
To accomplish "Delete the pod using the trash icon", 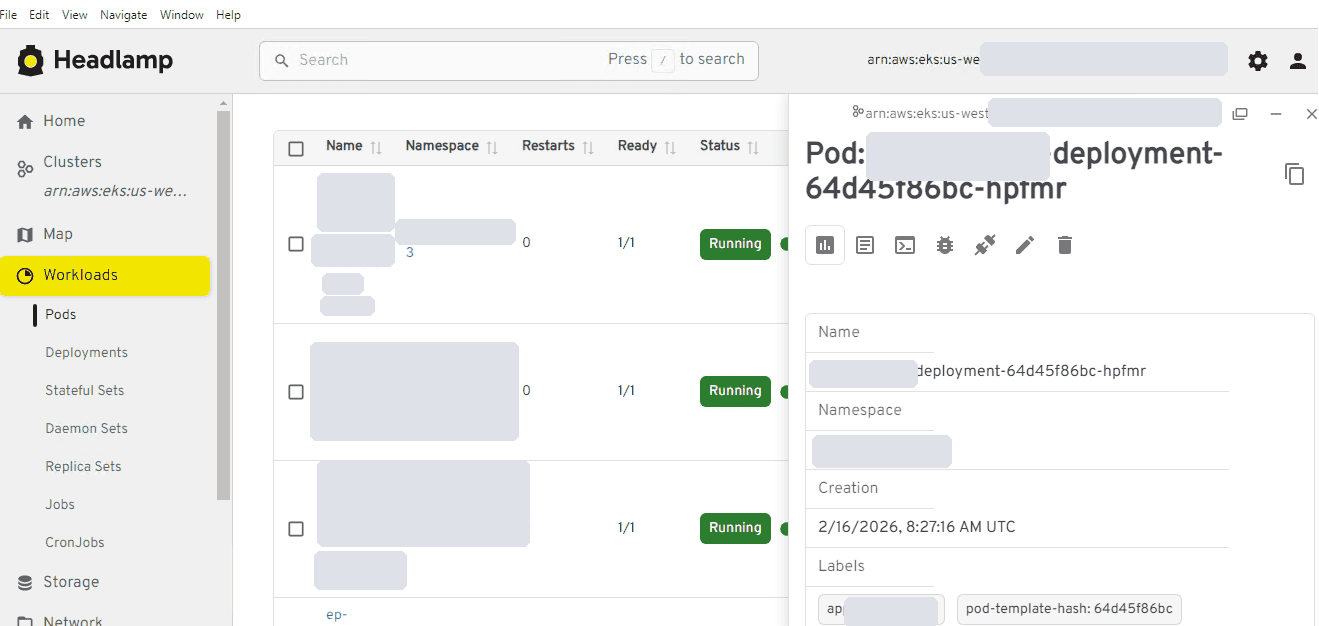I will click(1065, 245).
